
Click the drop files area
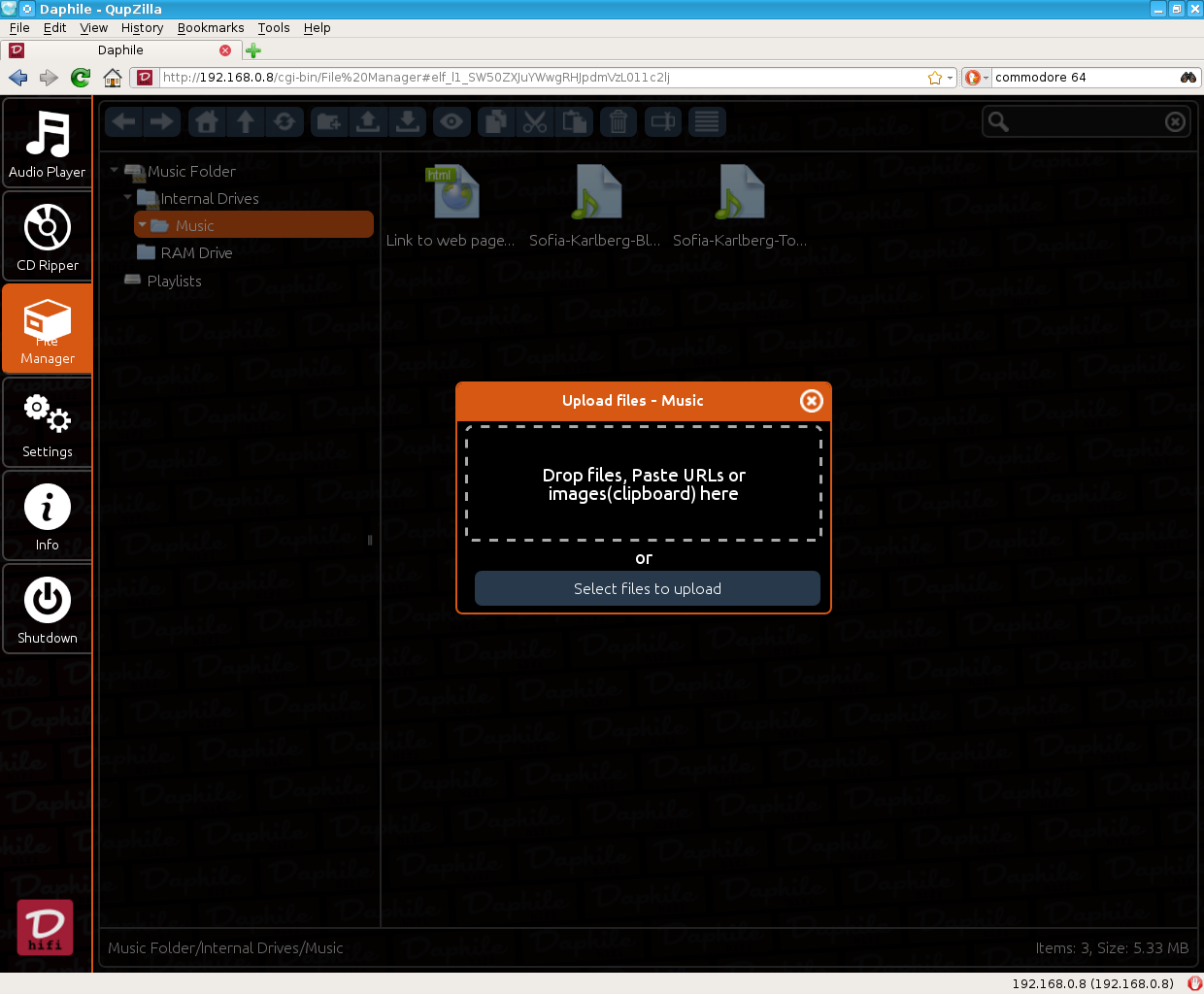pos(644,483)
